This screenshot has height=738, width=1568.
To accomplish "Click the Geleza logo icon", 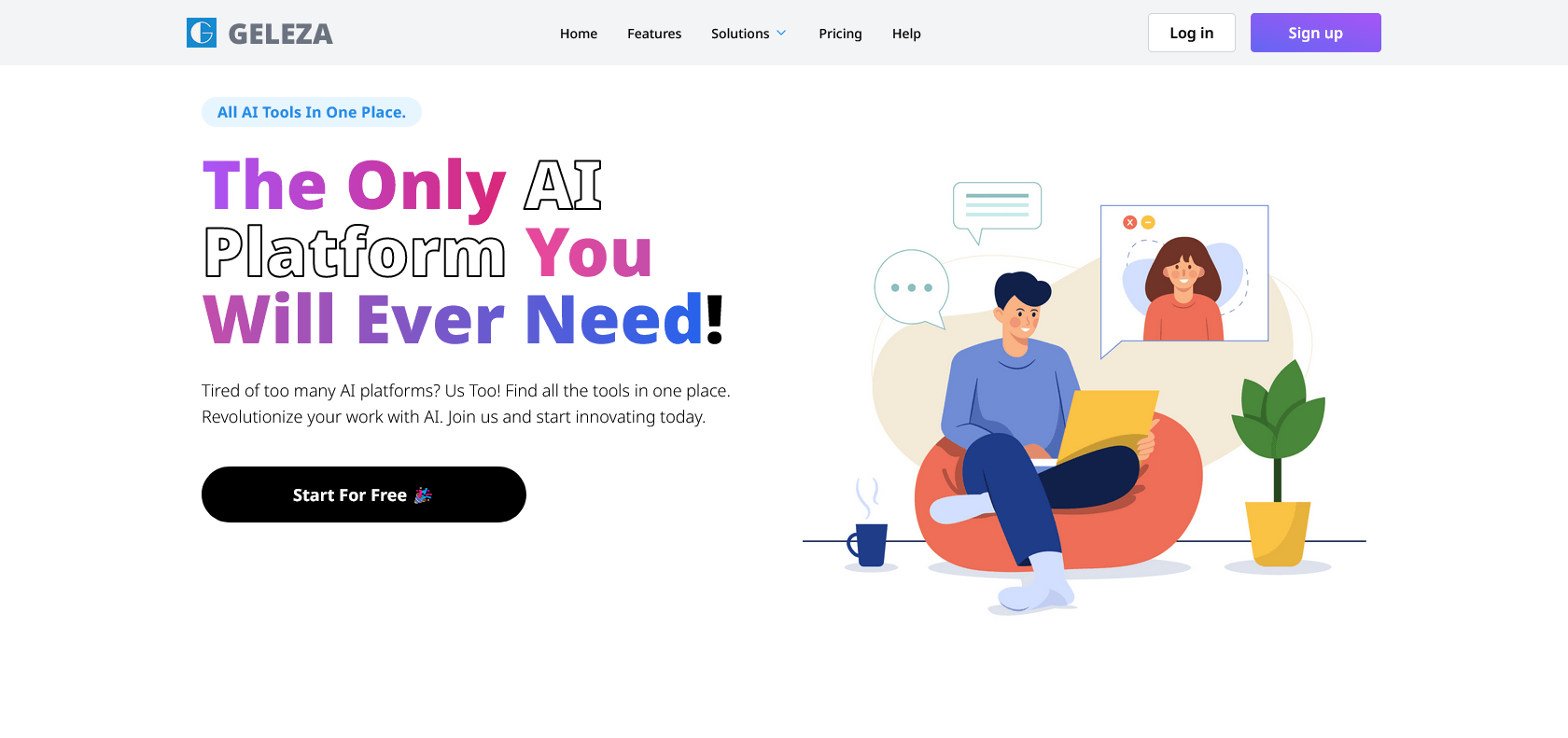I will coord(202,33).
